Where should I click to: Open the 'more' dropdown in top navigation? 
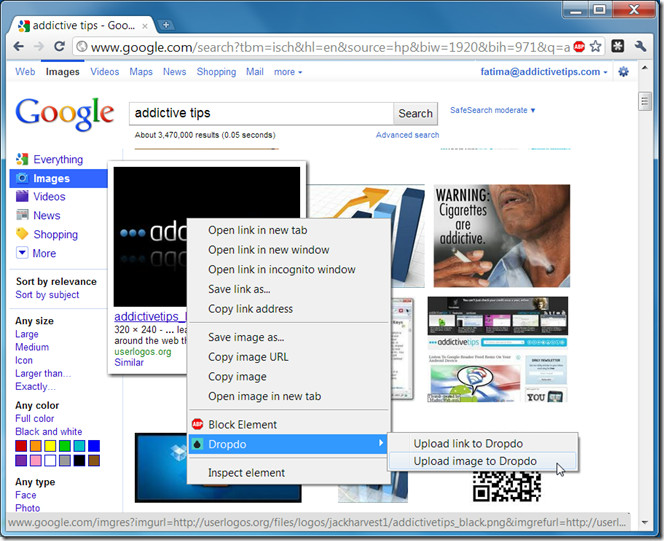288,72
